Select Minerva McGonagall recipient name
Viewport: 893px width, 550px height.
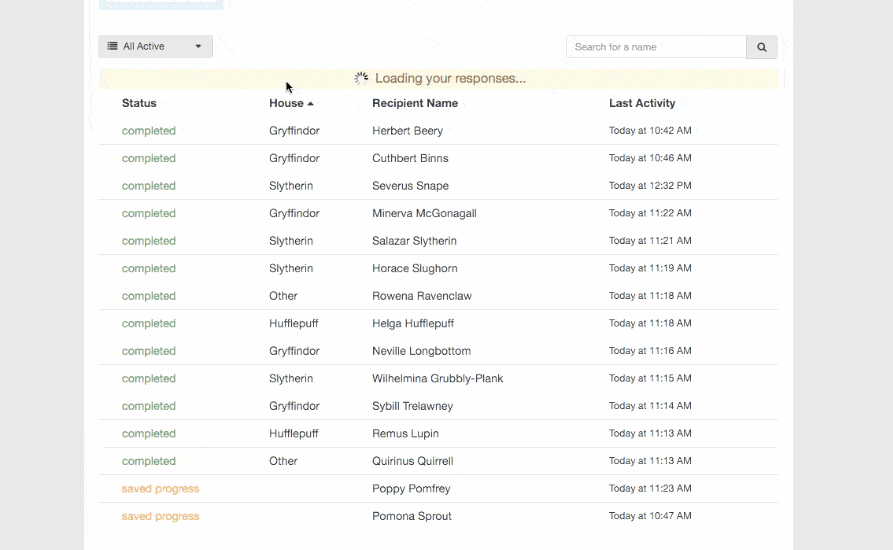point(424,213)
